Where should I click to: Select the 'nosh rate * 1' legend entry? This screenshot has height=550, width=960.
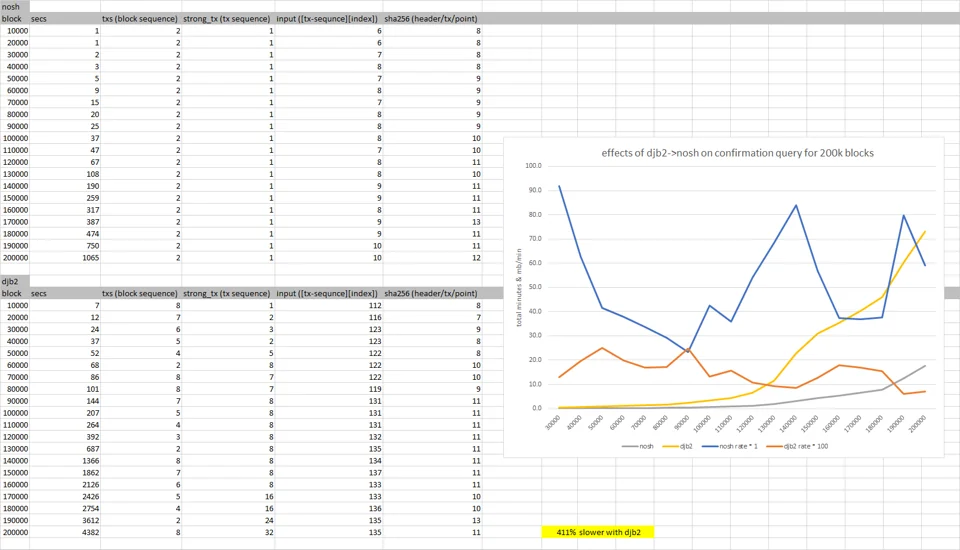(x=730, y=446)
